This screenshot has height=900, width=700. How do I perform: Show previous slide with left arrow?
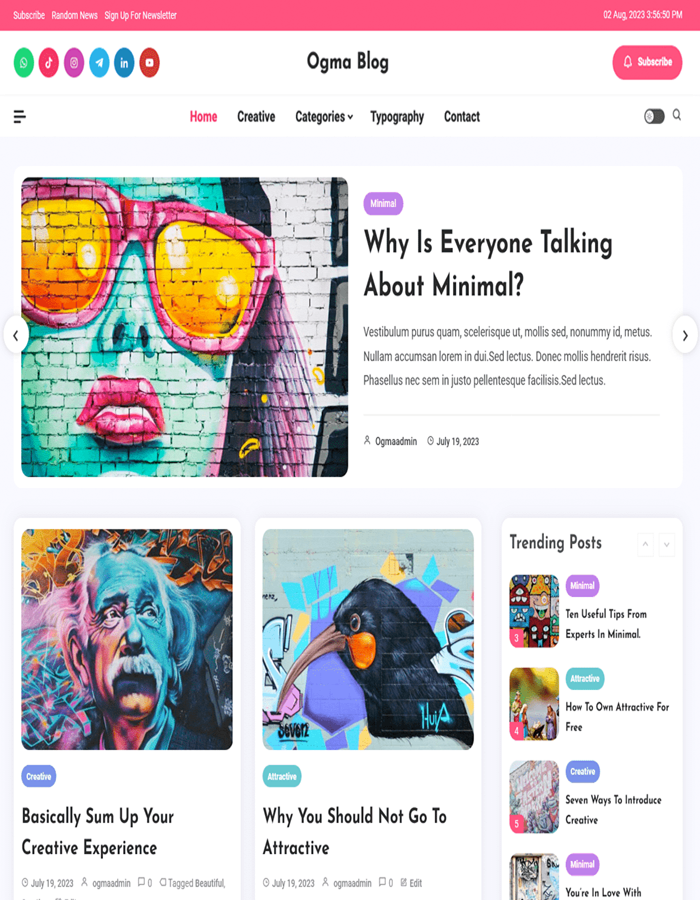16,335
